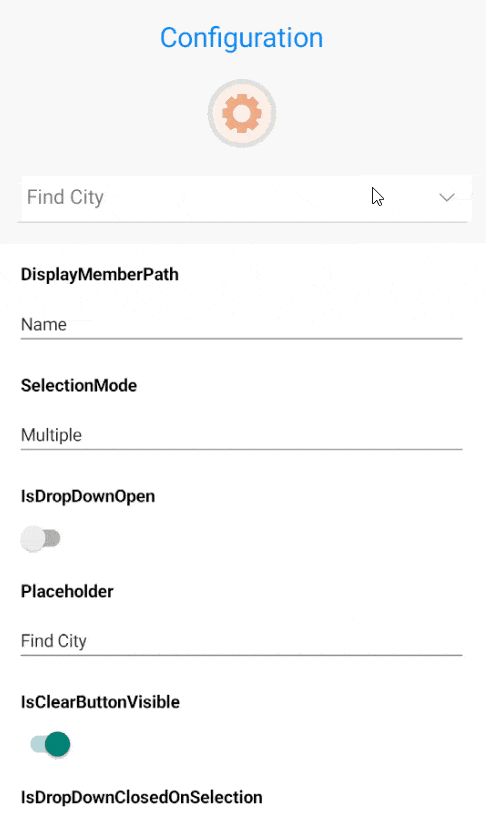Click the SelectionMode label

click(x=79, y=385)
